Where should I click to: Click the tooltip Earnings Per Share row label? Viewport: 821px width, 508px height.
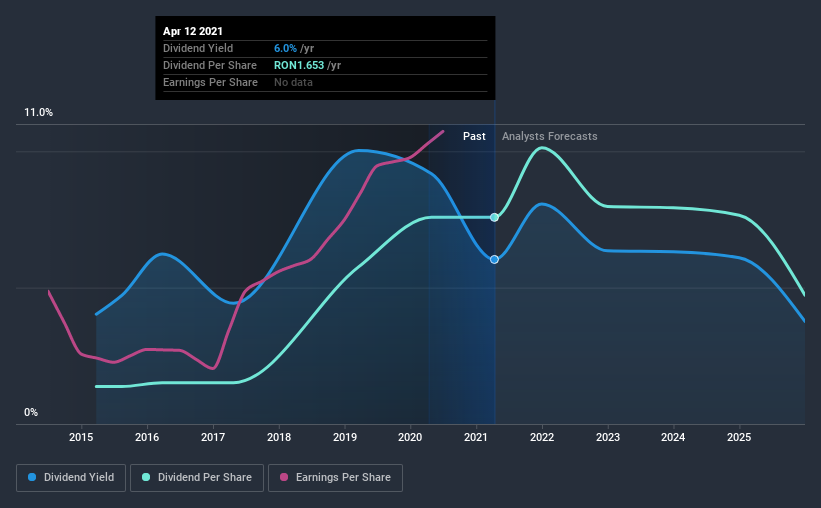(x=210, y=82)
